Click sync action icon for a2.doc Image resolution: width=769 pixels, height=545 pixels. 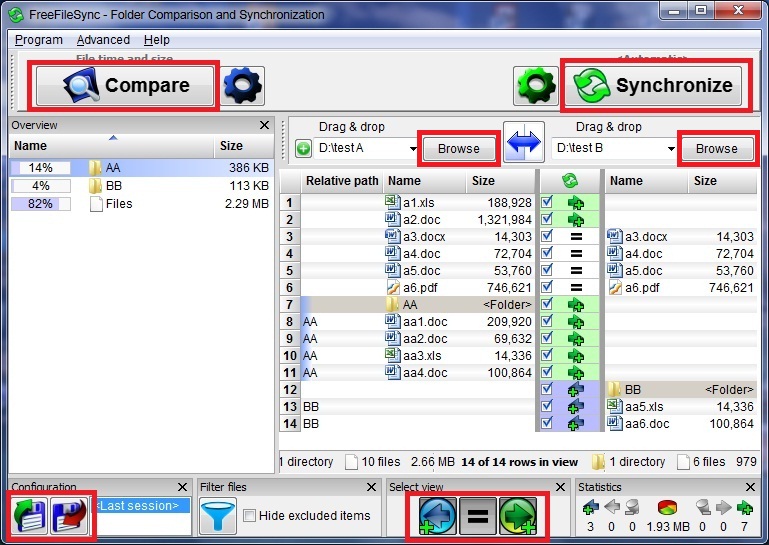point(576,219)
